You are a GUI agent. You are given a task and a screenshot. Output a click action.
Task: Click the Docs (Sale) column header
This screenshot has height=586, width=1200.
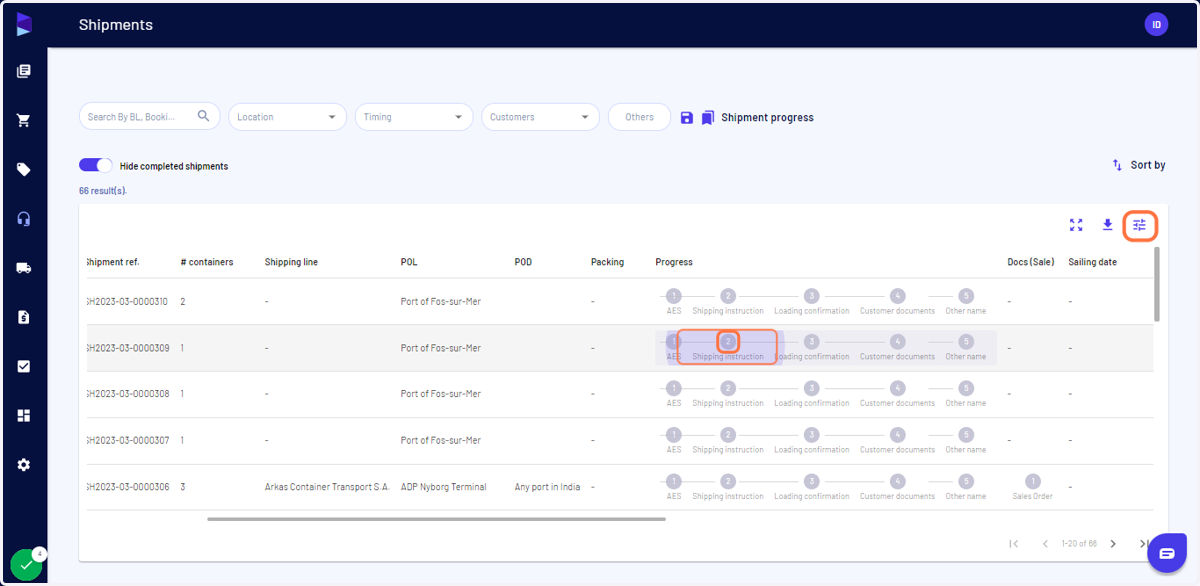[x=1031, y=262]
